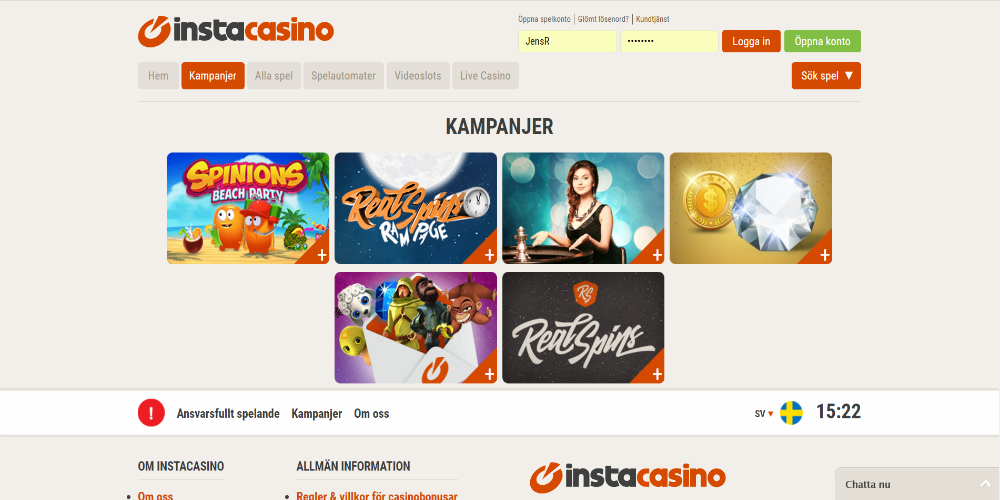Click the username field containing JensR
This screenshot has height=500, width=1000.
(x=567, y=41)
